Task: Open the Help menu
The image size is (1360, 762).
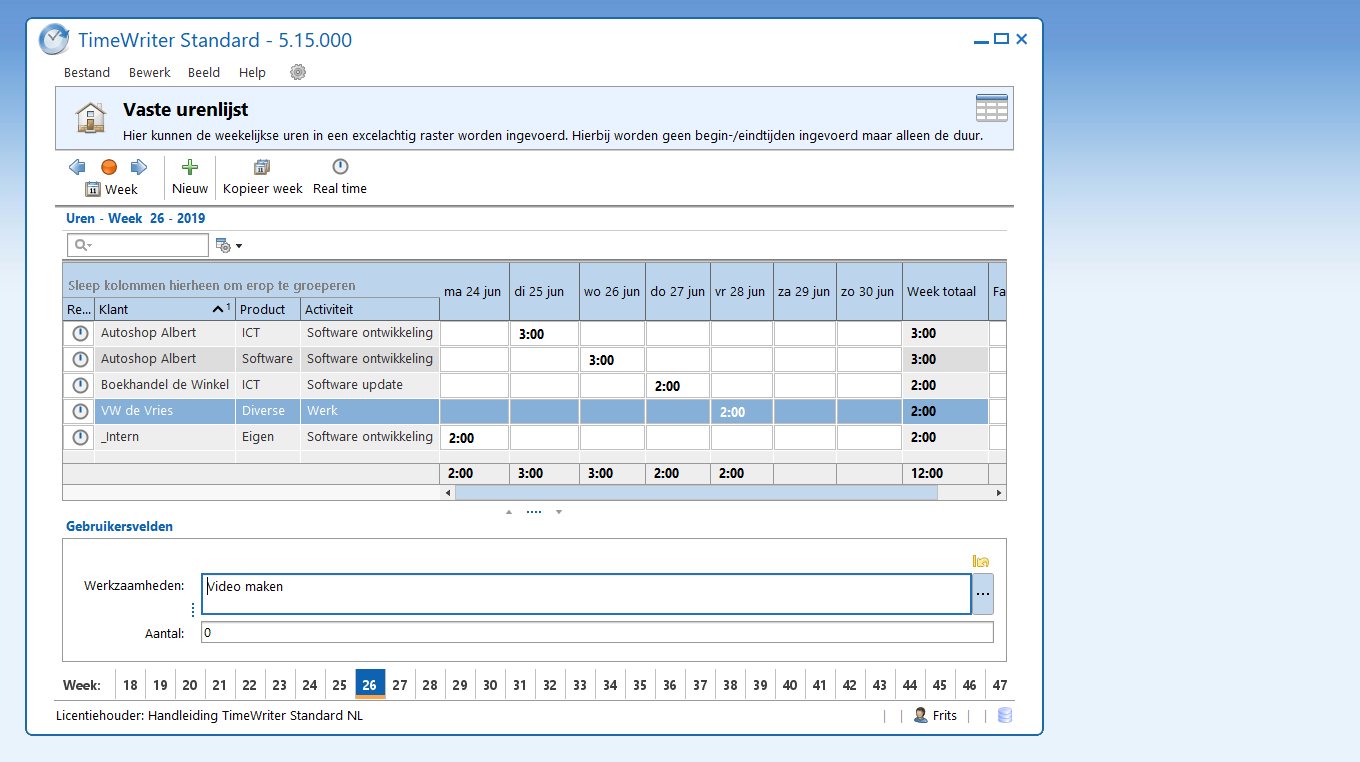Action: (x=253, y=73)
